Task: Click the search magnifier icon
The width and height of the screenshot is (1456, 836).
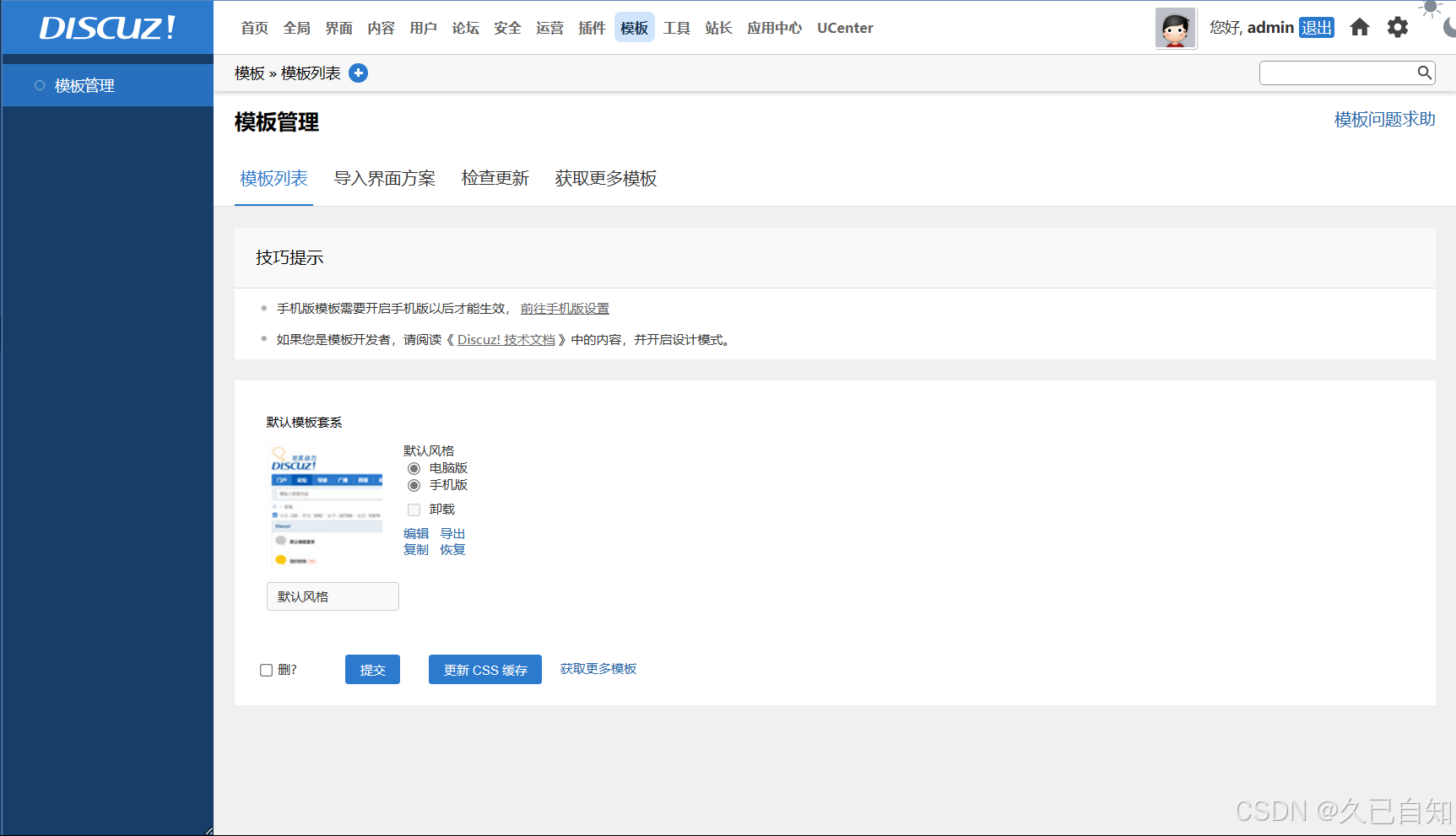Action: [x=1424, y=73]
